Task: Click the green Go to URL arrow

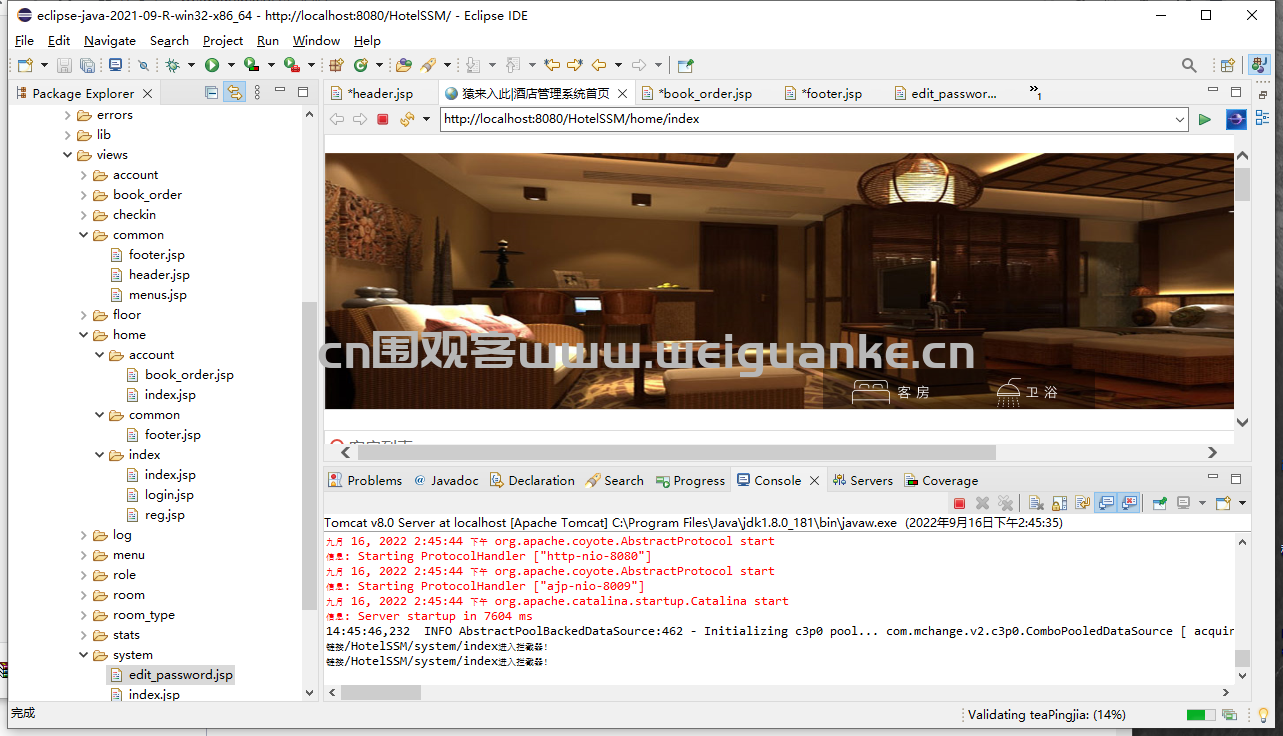Action: pyautogui.click(x=1205, y=119)
